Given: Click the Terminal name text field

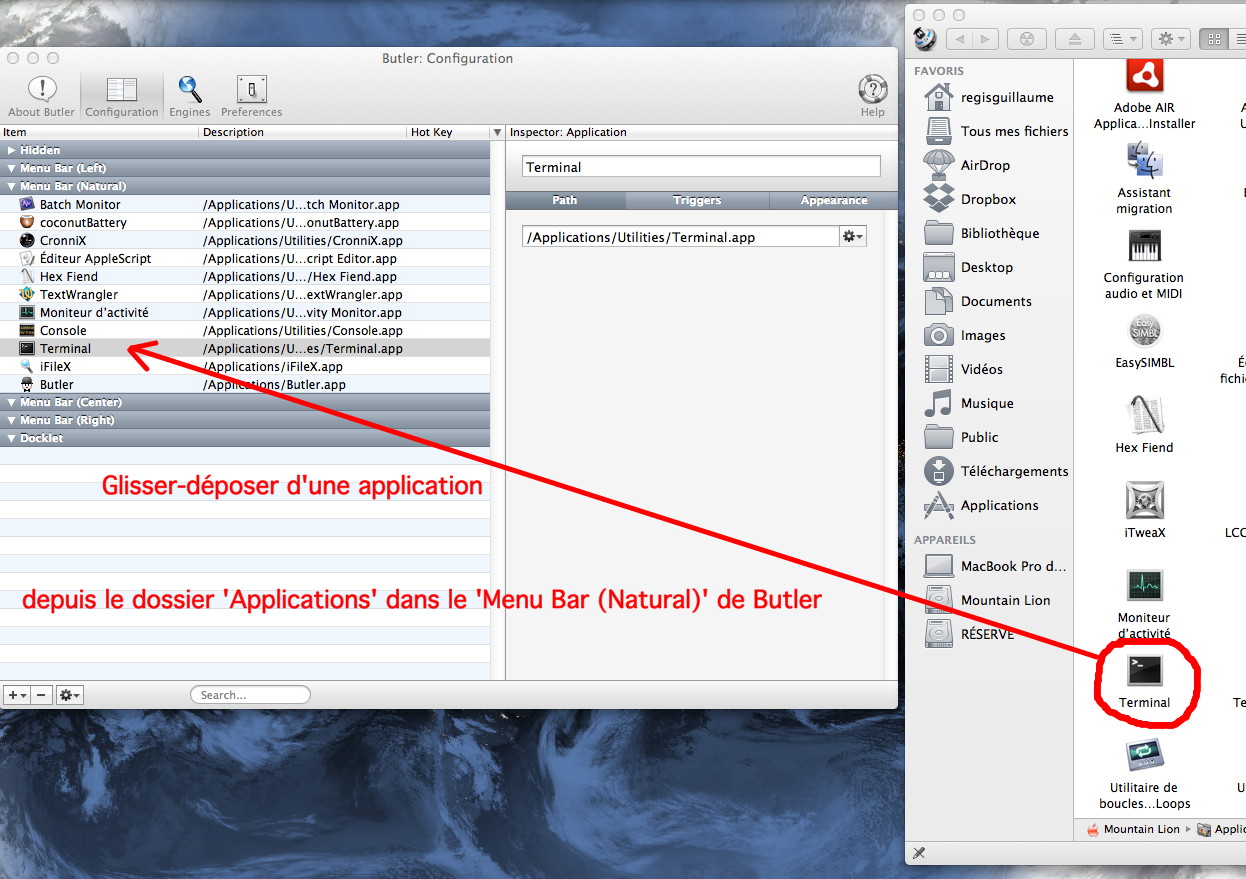Looking at the screenshot, I should [x=701, y=167].
